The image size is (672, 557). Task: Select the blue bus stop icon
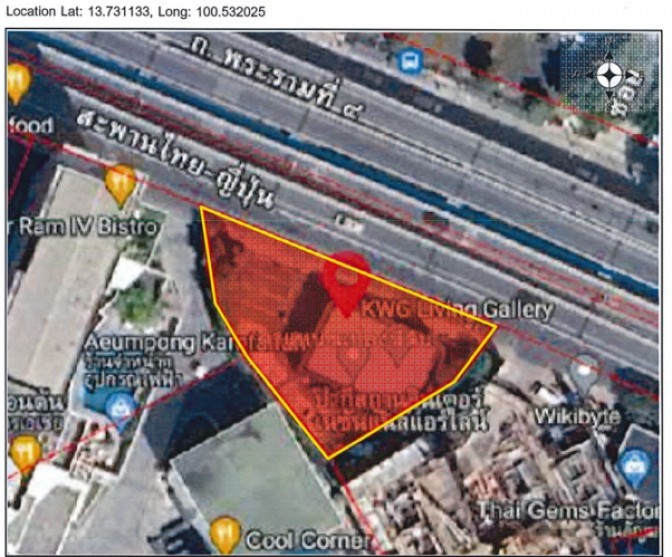(407, 61)
